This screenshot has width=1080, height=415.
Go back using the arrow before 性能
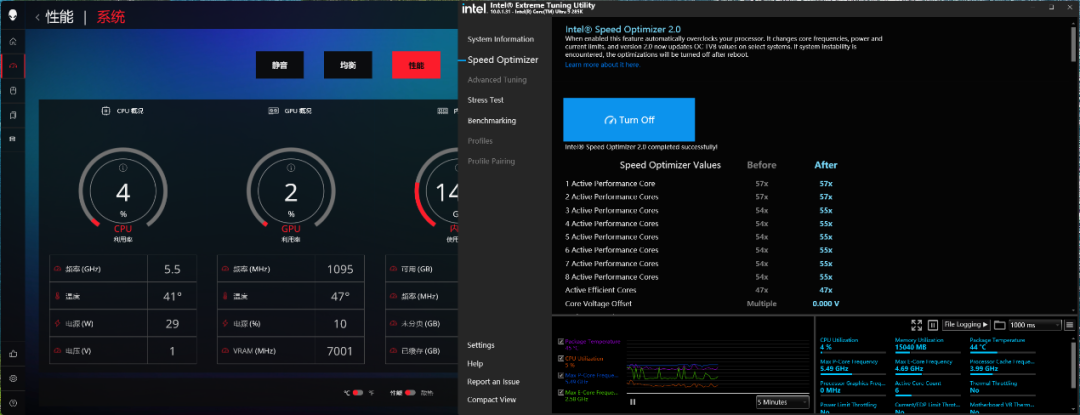click(37, 17)
